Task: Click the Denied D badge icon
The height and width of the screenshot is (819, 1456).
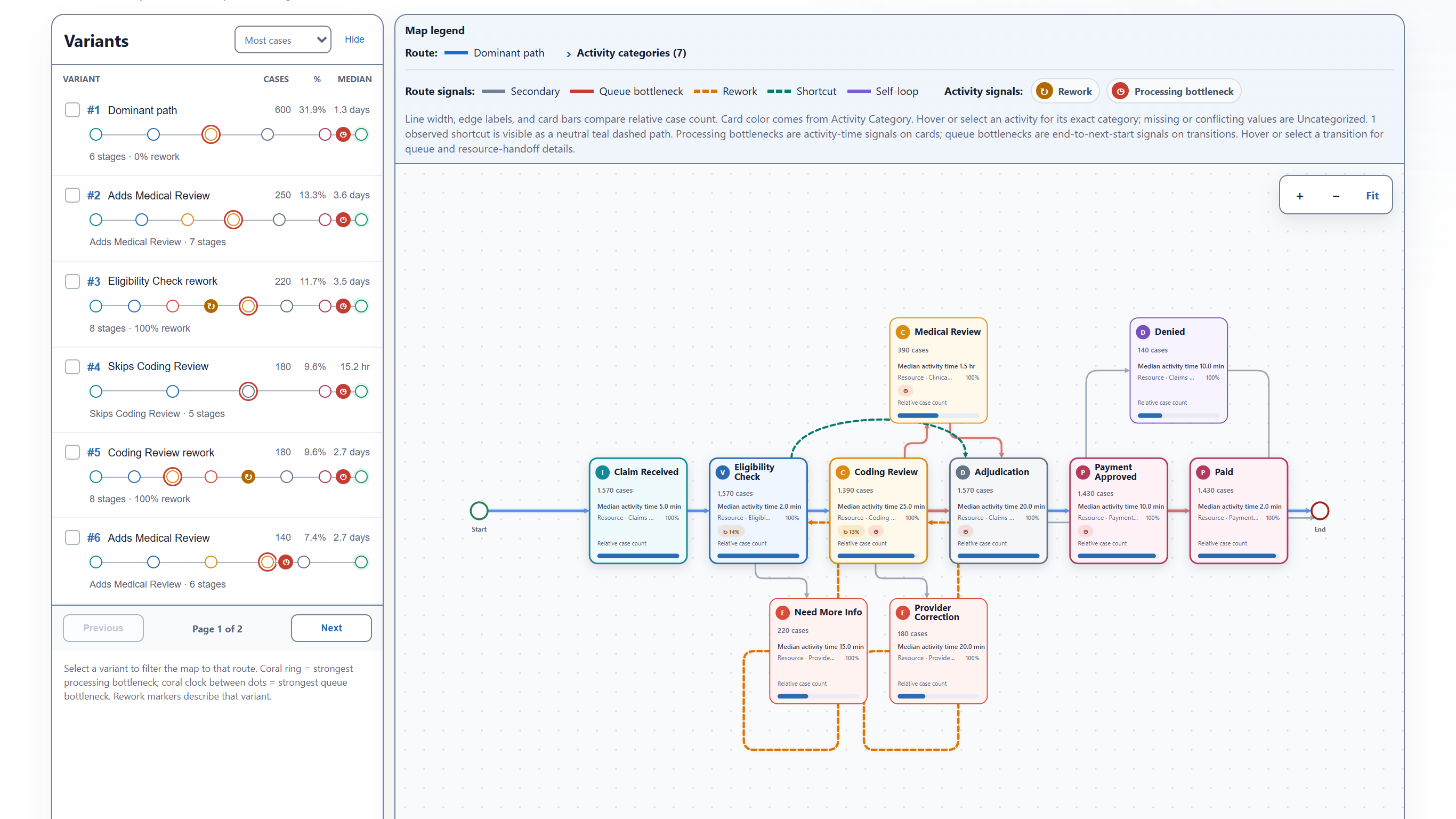Action: coord(1142,332)
